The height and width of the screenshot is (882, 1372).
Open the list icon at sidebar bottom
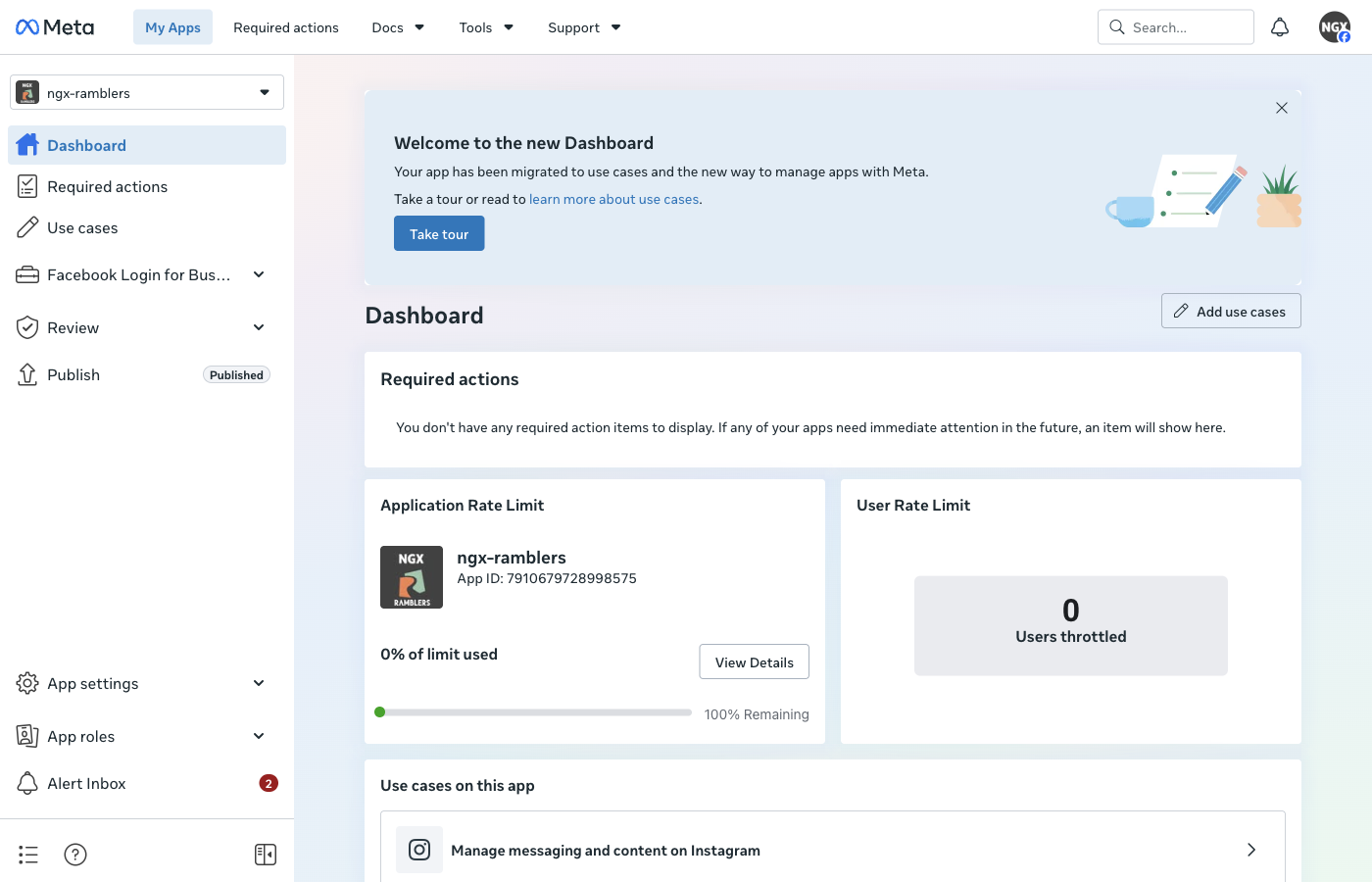pos(28,855)
